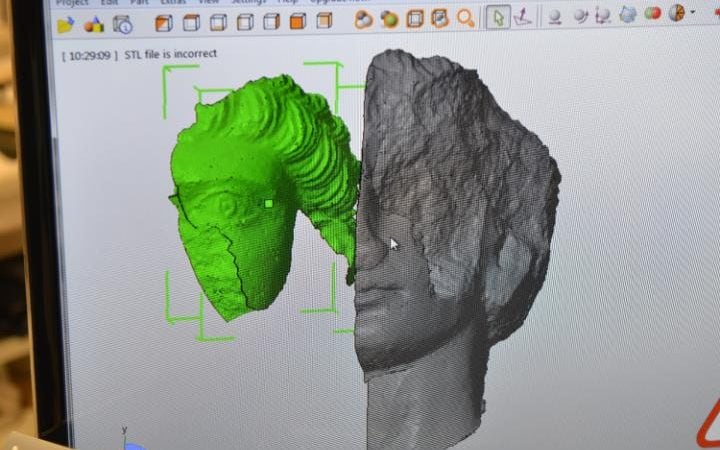Viewport: 720px width, 450px height.
Task: Choose the view cube with solid orange face
Action: 299,20
